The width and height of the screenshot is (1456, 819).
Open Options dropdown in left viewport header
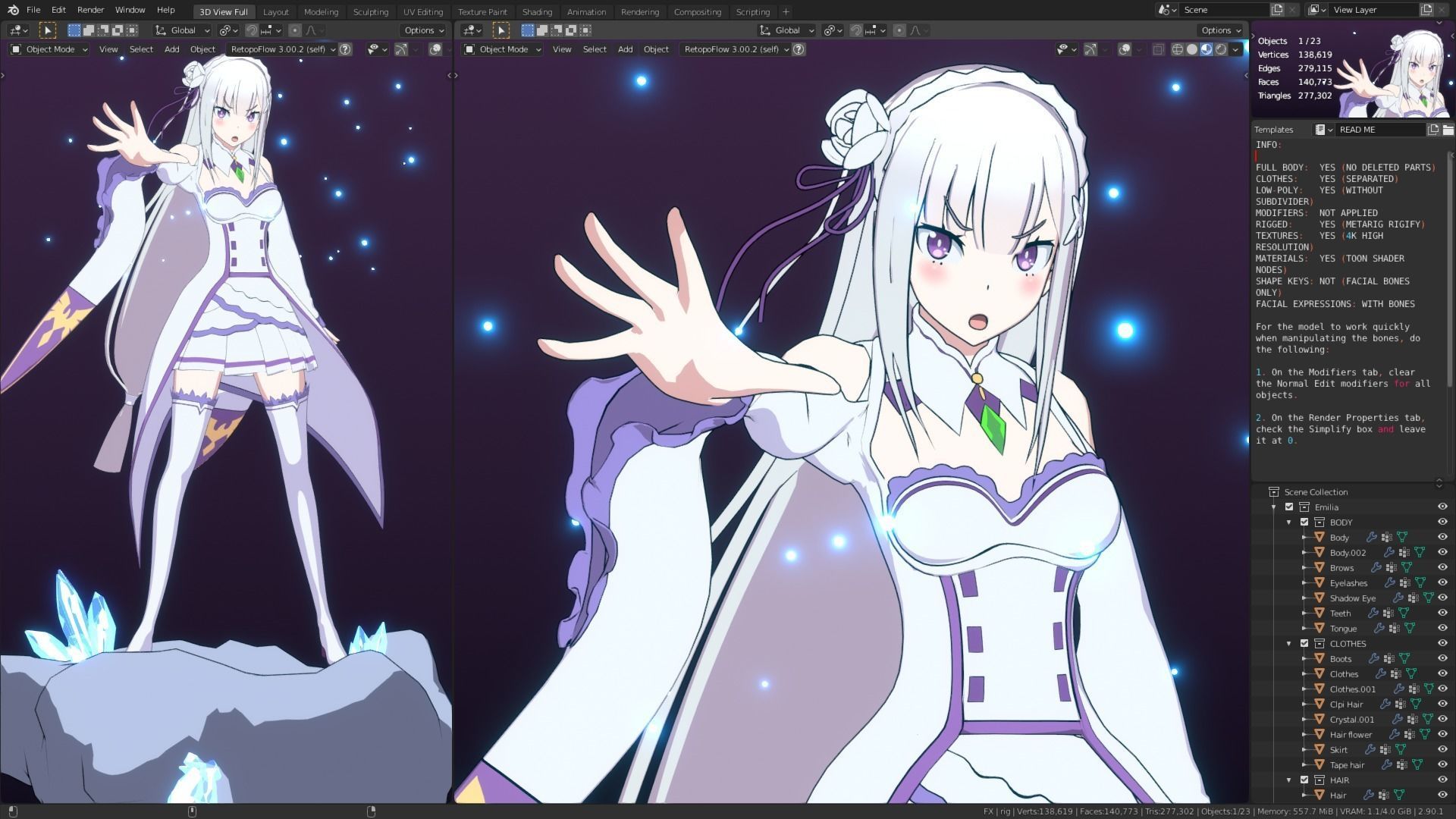click(423, 30)
